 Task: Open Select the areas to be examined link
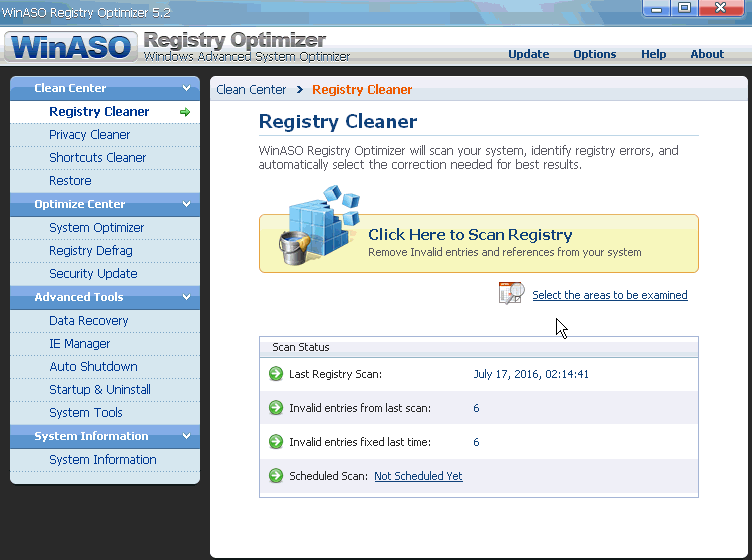pos(609,295)
